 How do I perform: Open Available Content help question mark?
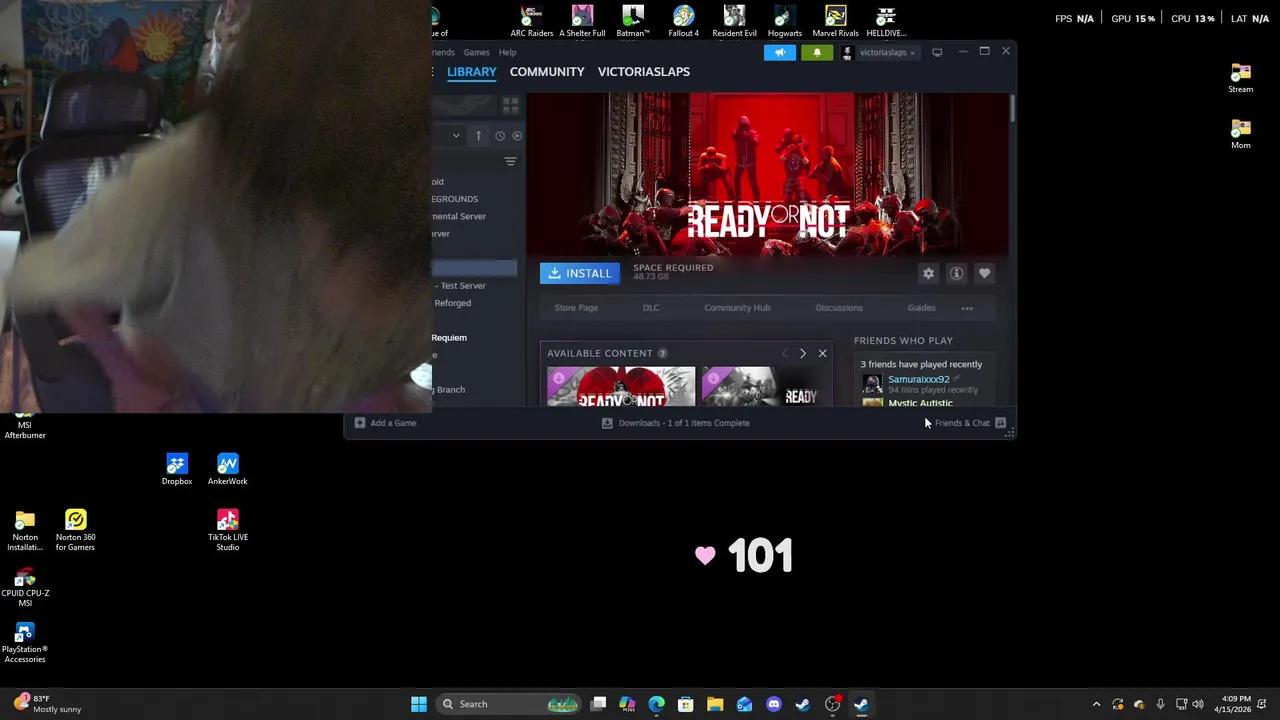point(662,353)
